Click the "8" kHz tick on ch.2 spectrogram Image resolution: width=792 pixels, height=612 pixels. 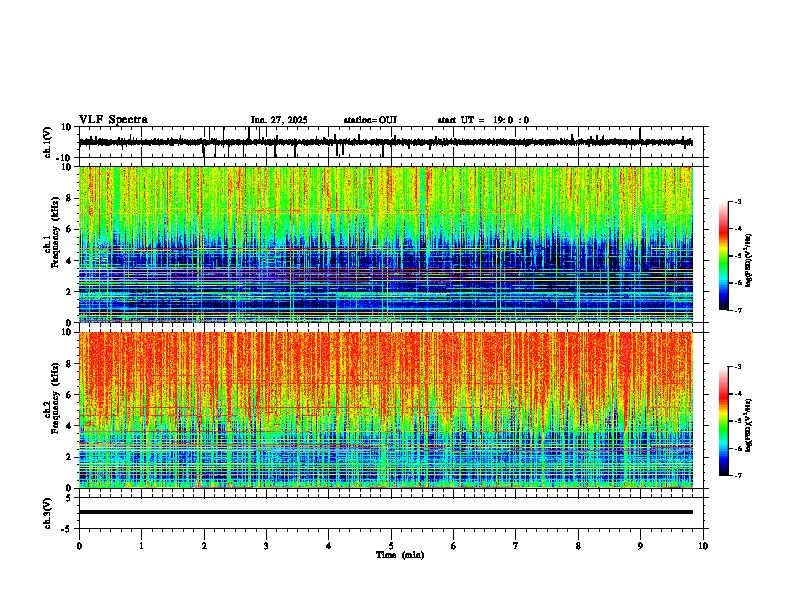69,364
